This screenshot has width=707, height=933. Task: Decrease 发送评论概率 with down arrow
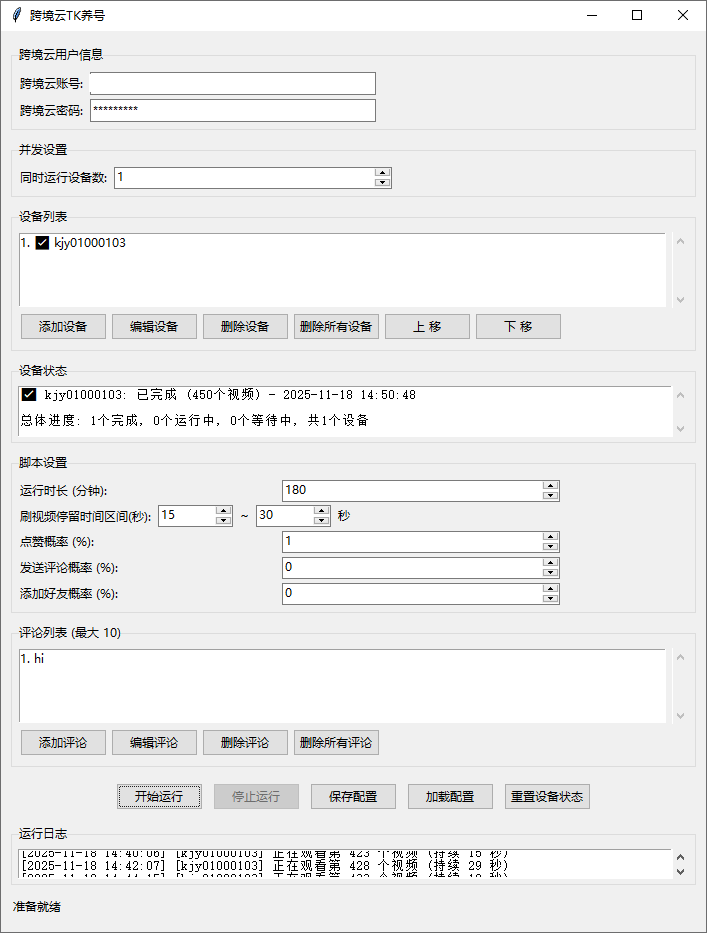550,572
